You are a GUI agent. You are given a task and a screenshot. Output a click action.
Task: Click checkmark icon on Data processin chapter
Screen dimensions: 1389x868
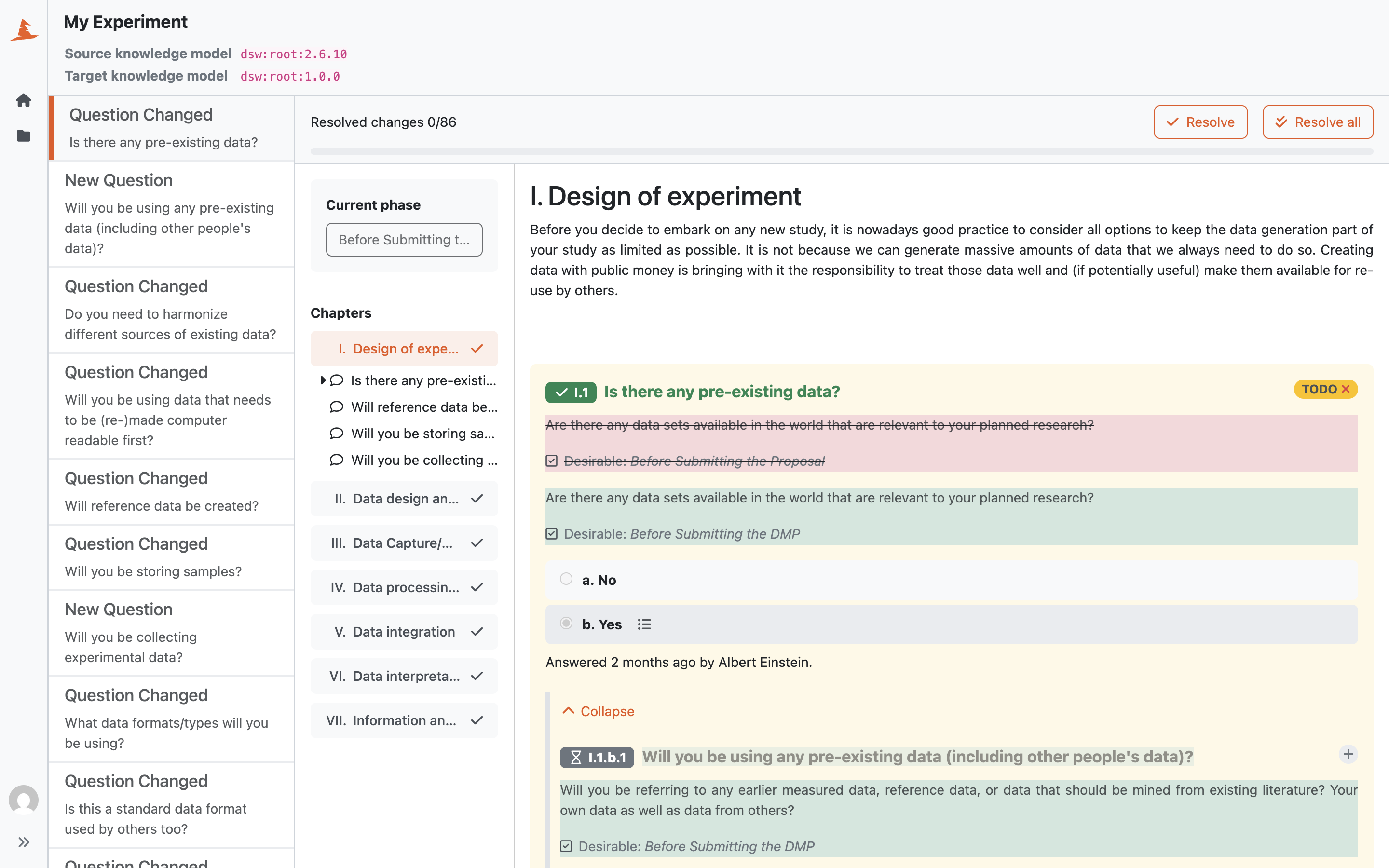tap(477, 587)
